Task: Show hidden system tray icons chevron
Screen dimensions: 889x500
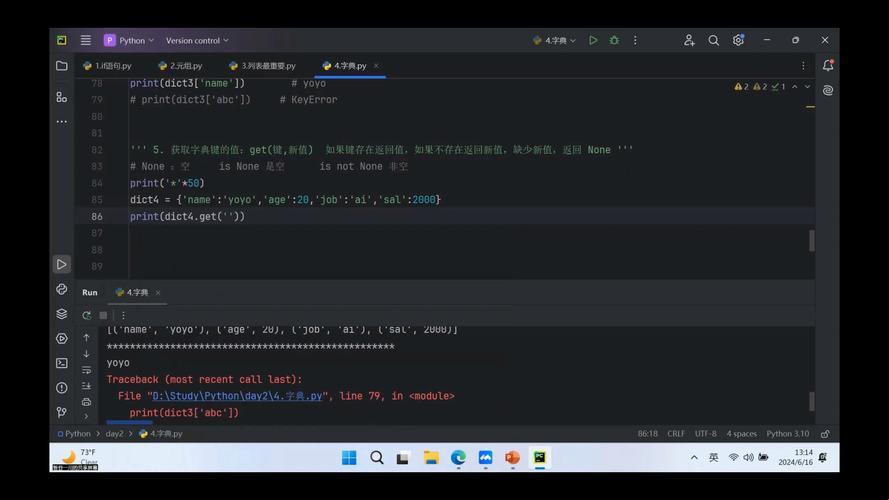Action: tap(694, 457)
